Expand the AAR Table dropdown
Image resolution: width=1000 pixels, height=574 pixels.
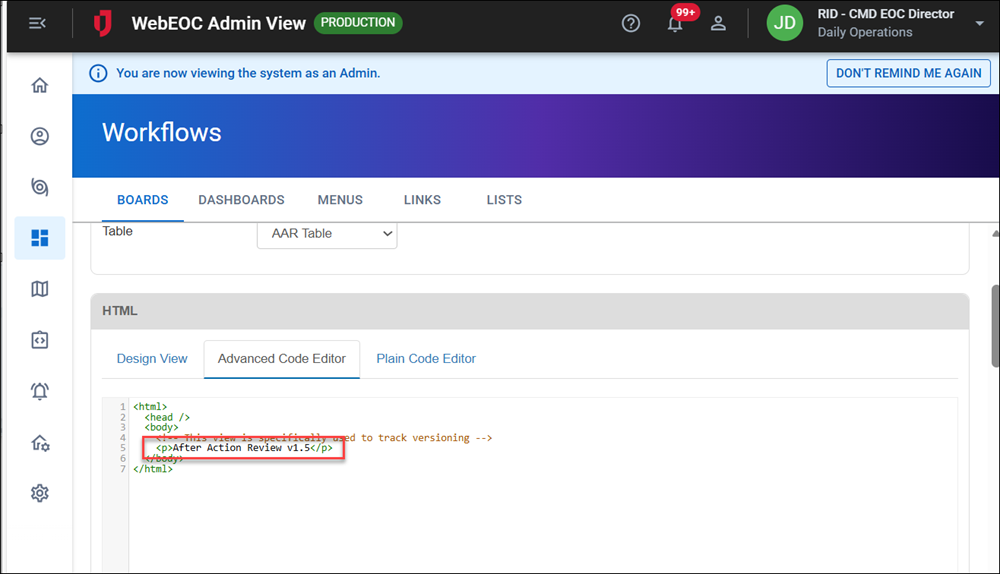click(x=327, y=234)
